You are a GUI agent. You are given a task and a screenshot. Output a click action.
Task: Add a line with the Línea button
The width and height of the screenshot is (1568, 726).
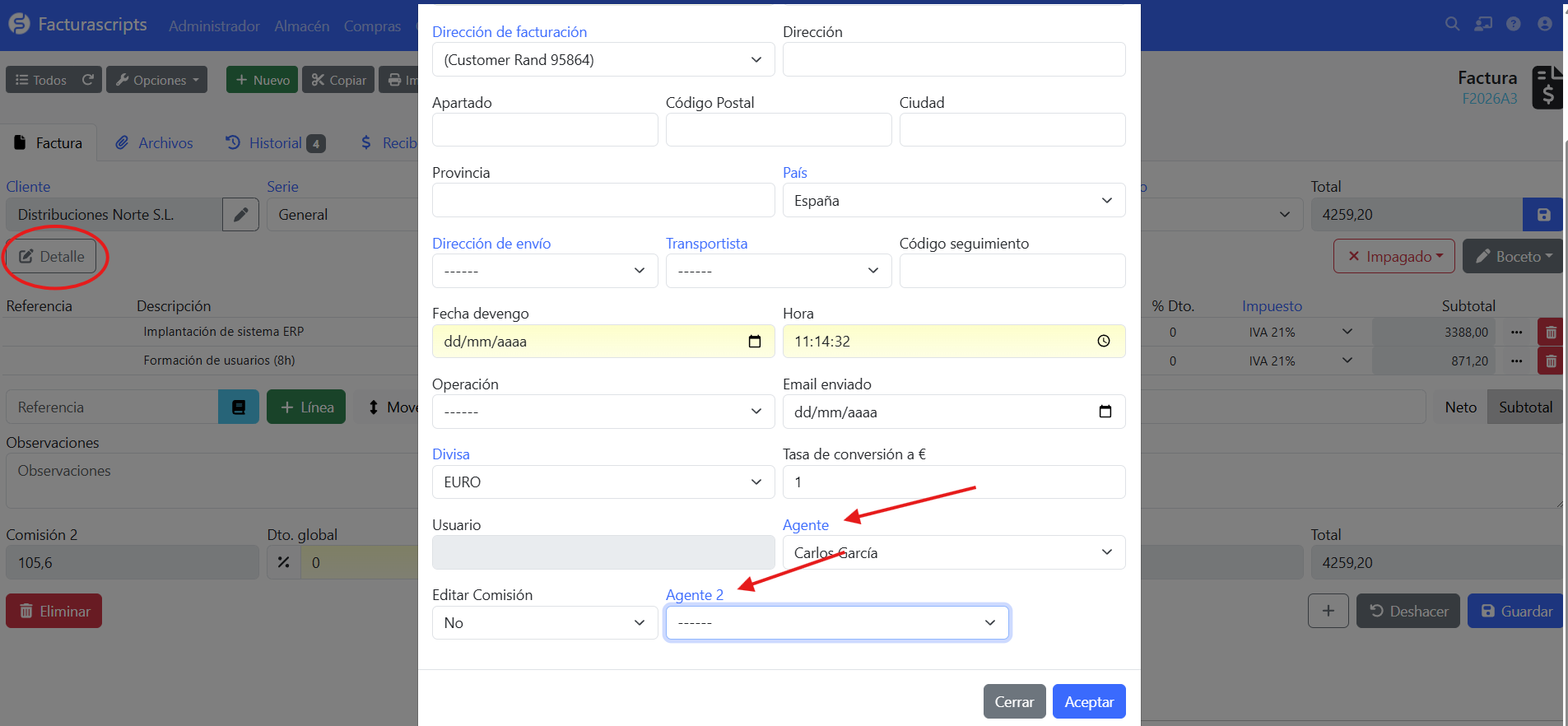[306, 407]
